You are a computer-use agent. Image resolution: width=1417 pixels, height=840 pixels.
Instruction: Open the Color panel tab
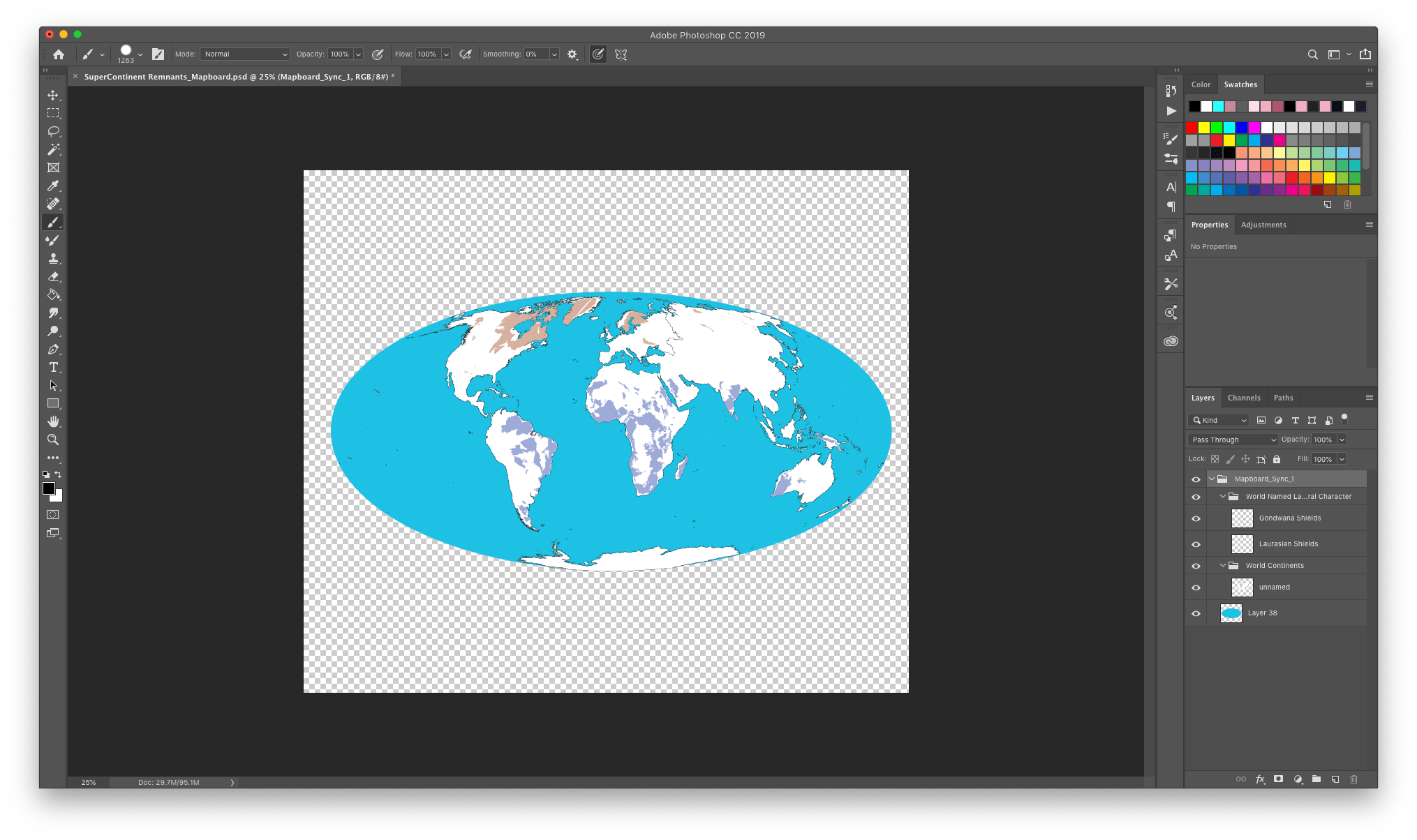[1201, 84]
